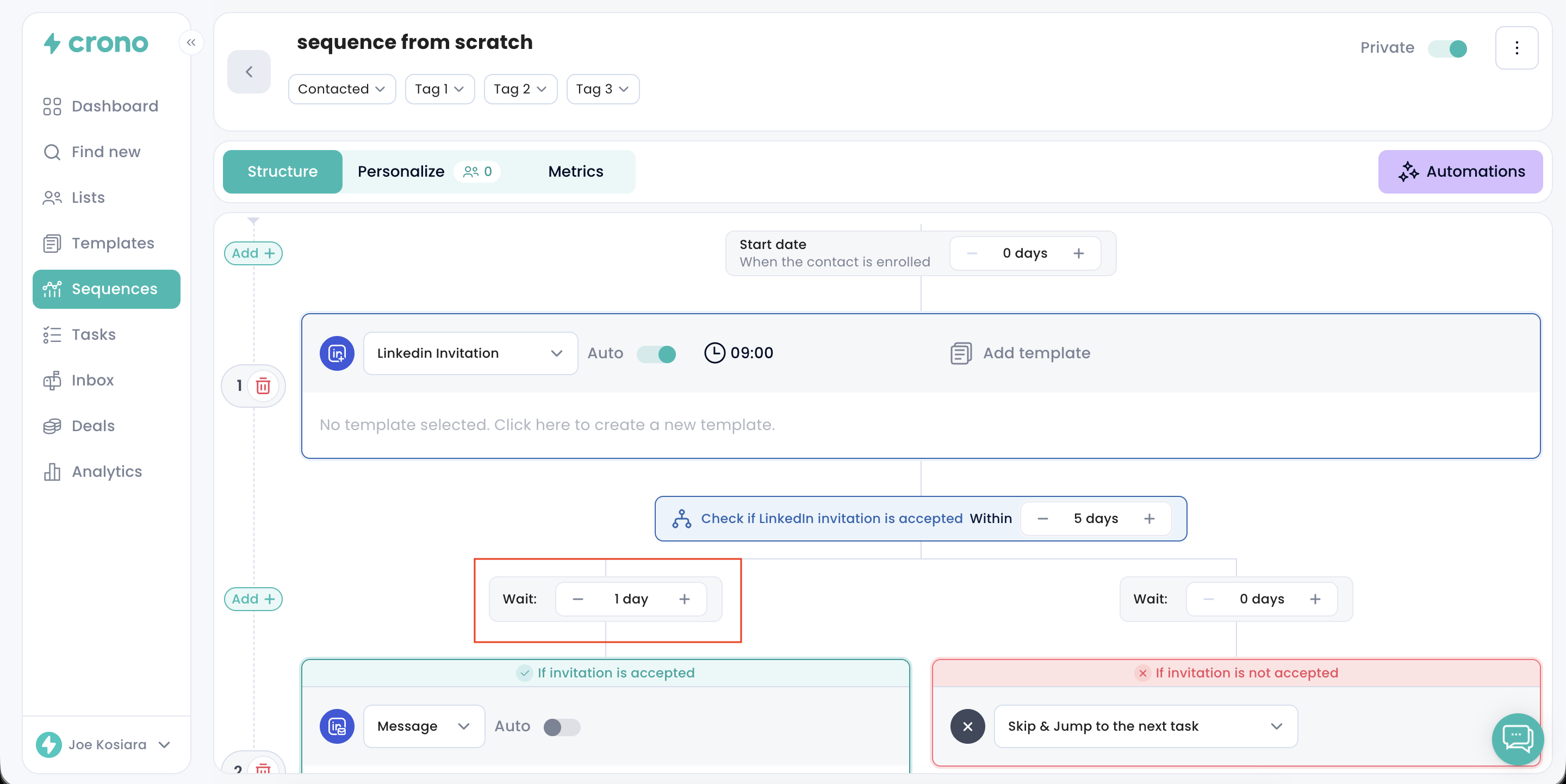Switch to the Personalize tab
The width and height of the screenshot is (1566, 784).
pos(401,171)
